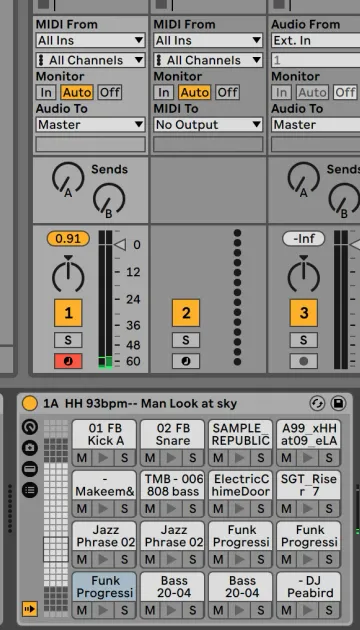Open track 2 MIDI From All Ins dropdown
Screen dimensions: 360x630
pyautogui.click(x=208, y=41)
